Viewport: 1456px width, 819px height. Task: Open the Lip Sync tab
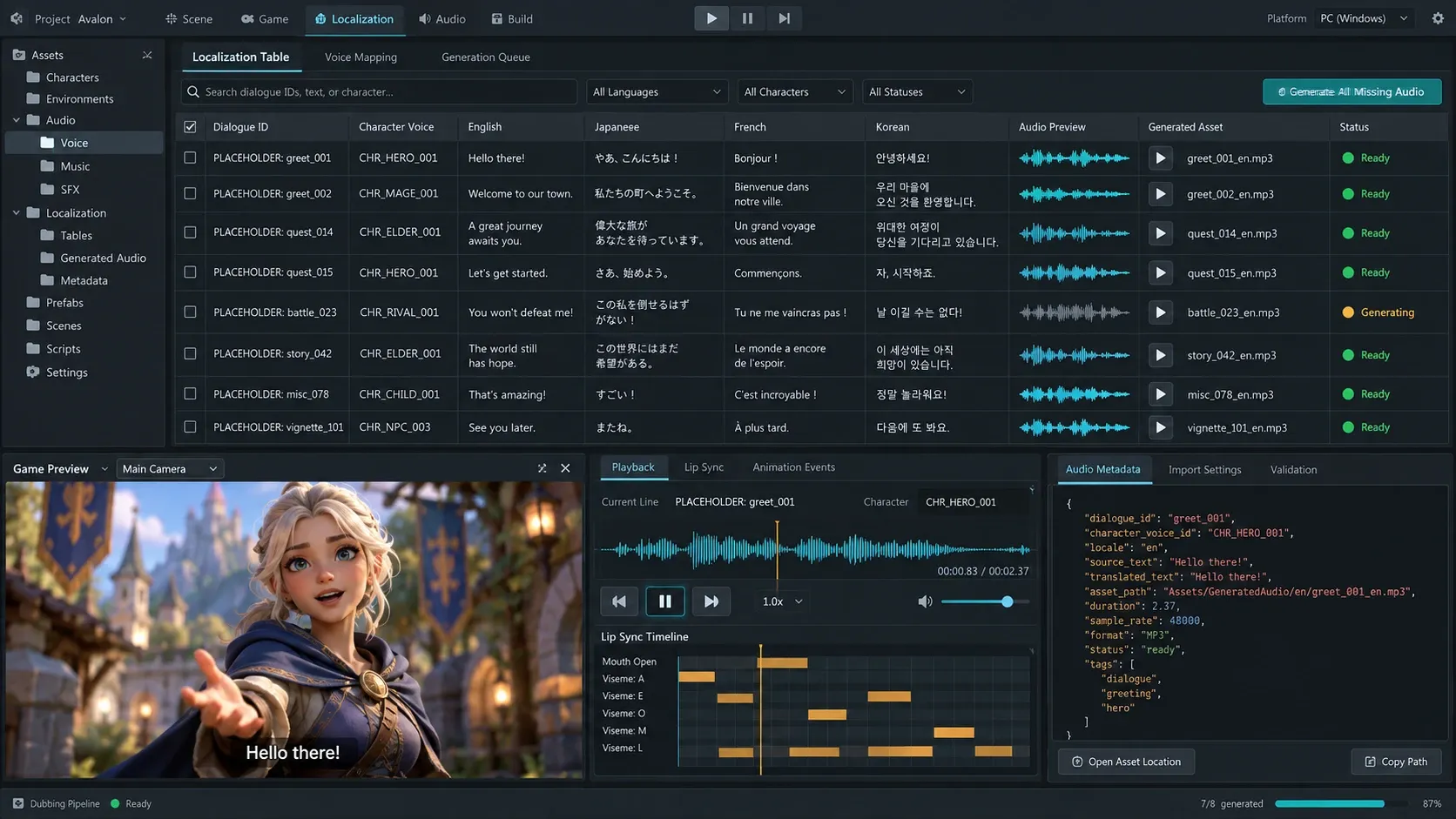pyautogui.click(x=704, y=467)
